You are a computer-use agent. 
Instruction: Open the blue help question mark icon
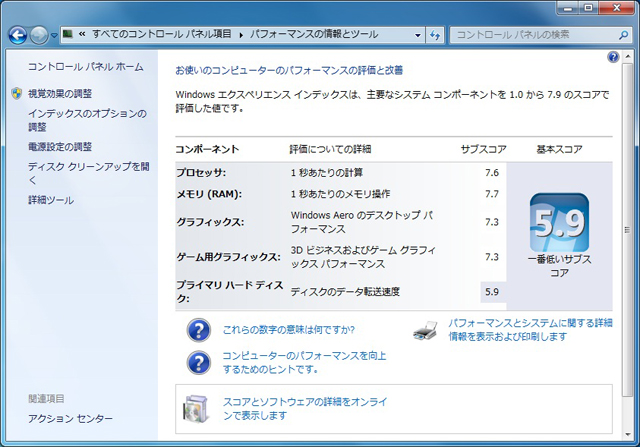(x=613, y=57)
